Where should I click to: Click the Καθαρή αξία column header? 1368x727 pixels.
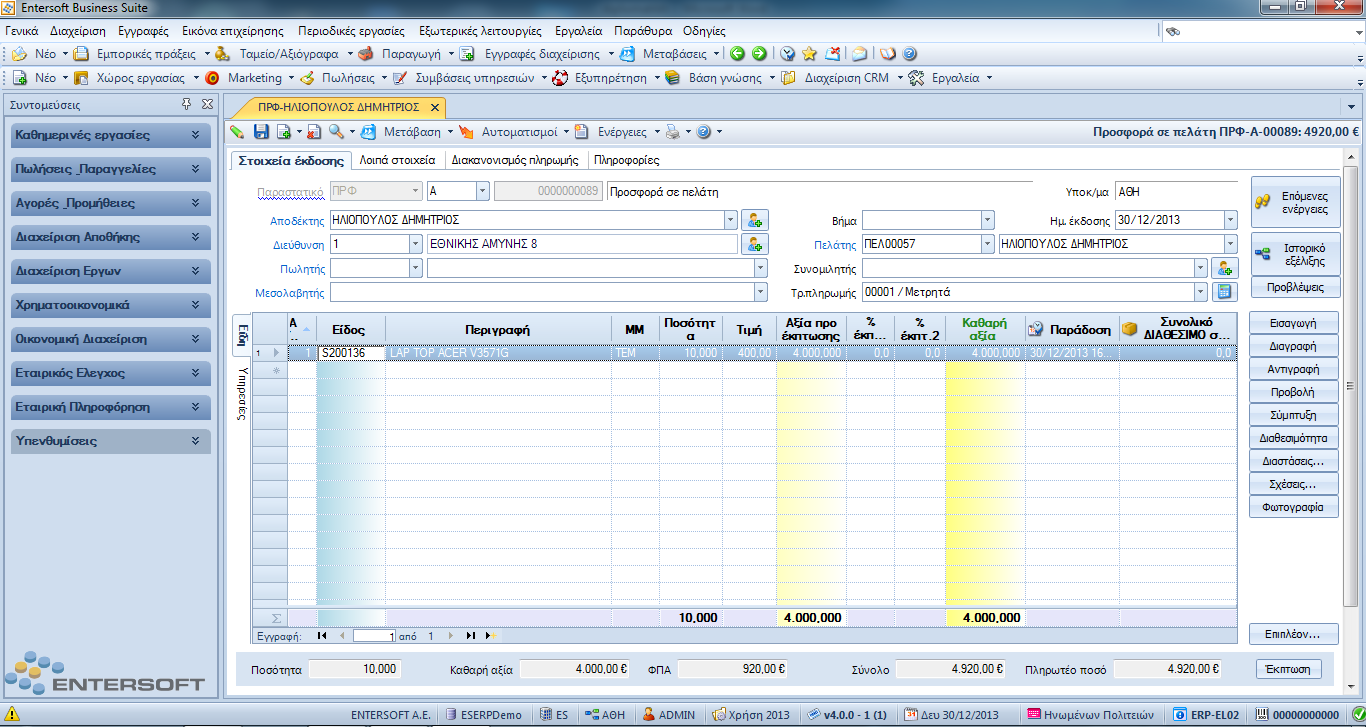[983, 330]
